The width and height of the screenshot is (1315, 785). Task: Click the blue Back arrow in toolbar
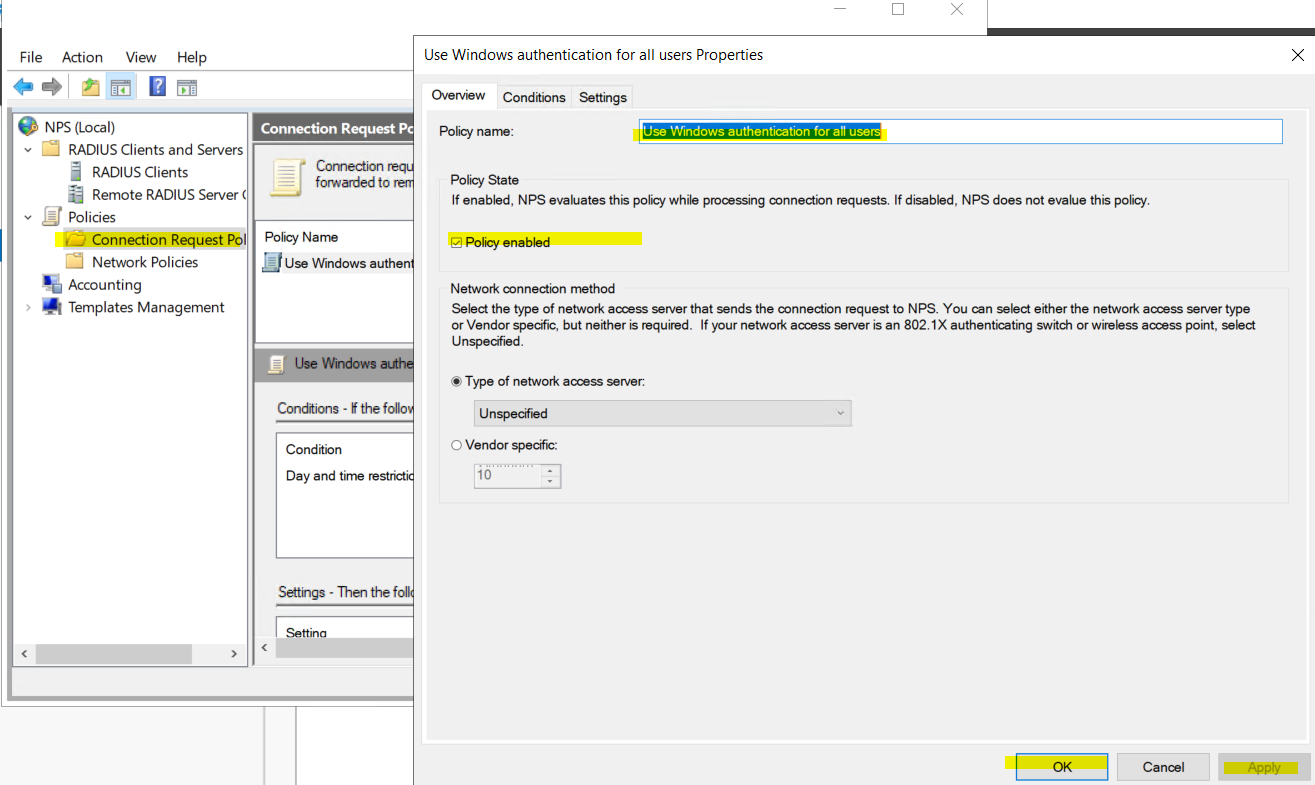pyautogui.click(x=23, y=87)
